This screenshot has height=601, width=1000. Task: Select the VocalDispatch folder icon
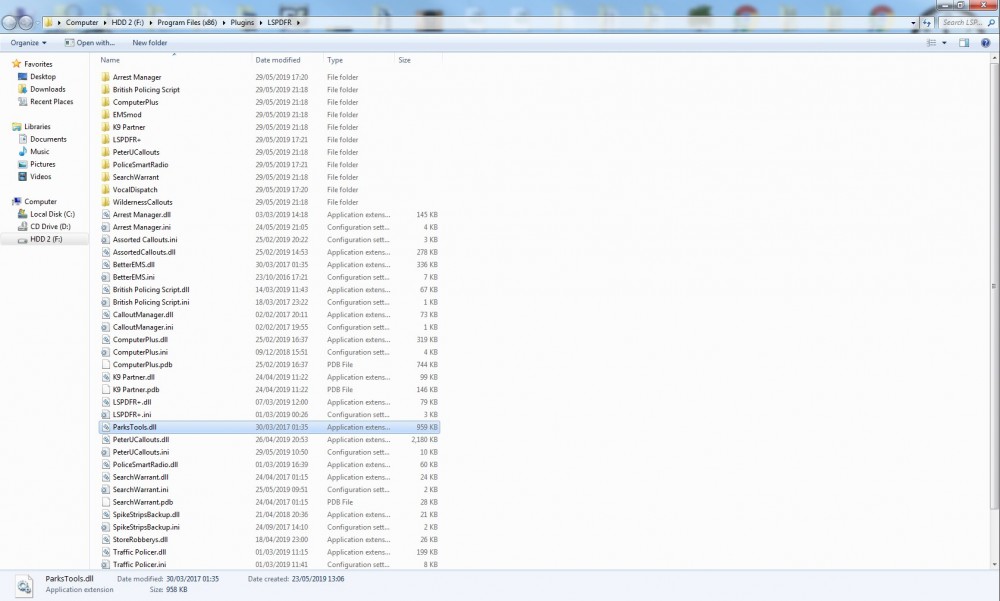[106, 189]
